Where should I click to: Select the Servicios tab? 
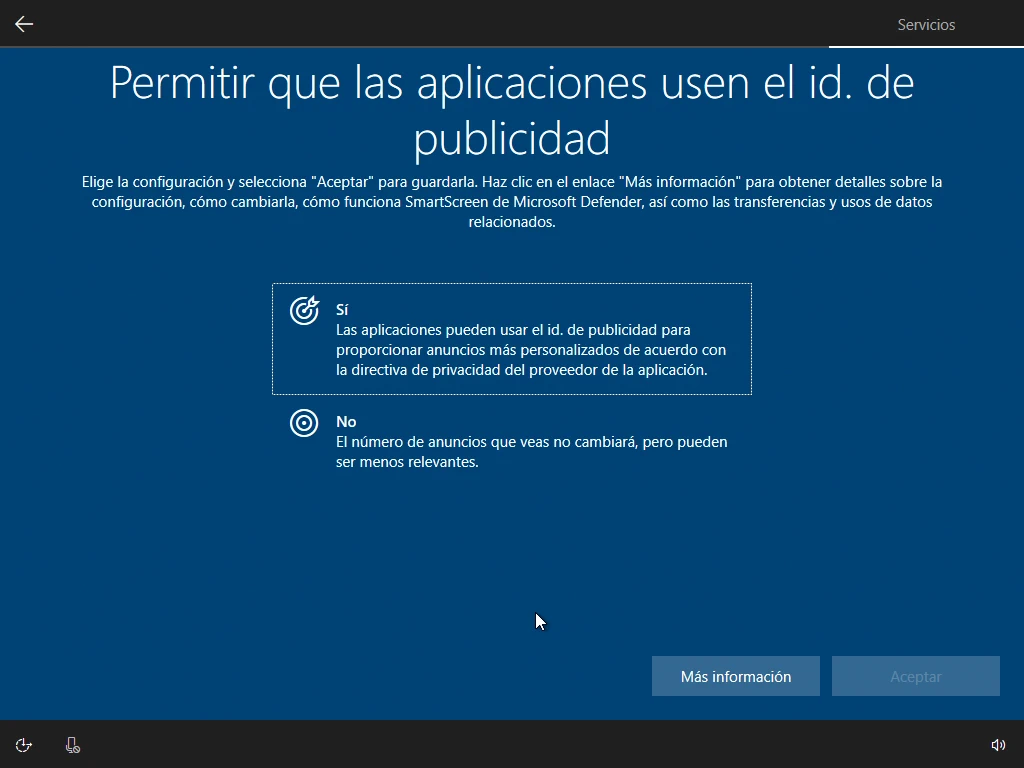tap(926, 24)
